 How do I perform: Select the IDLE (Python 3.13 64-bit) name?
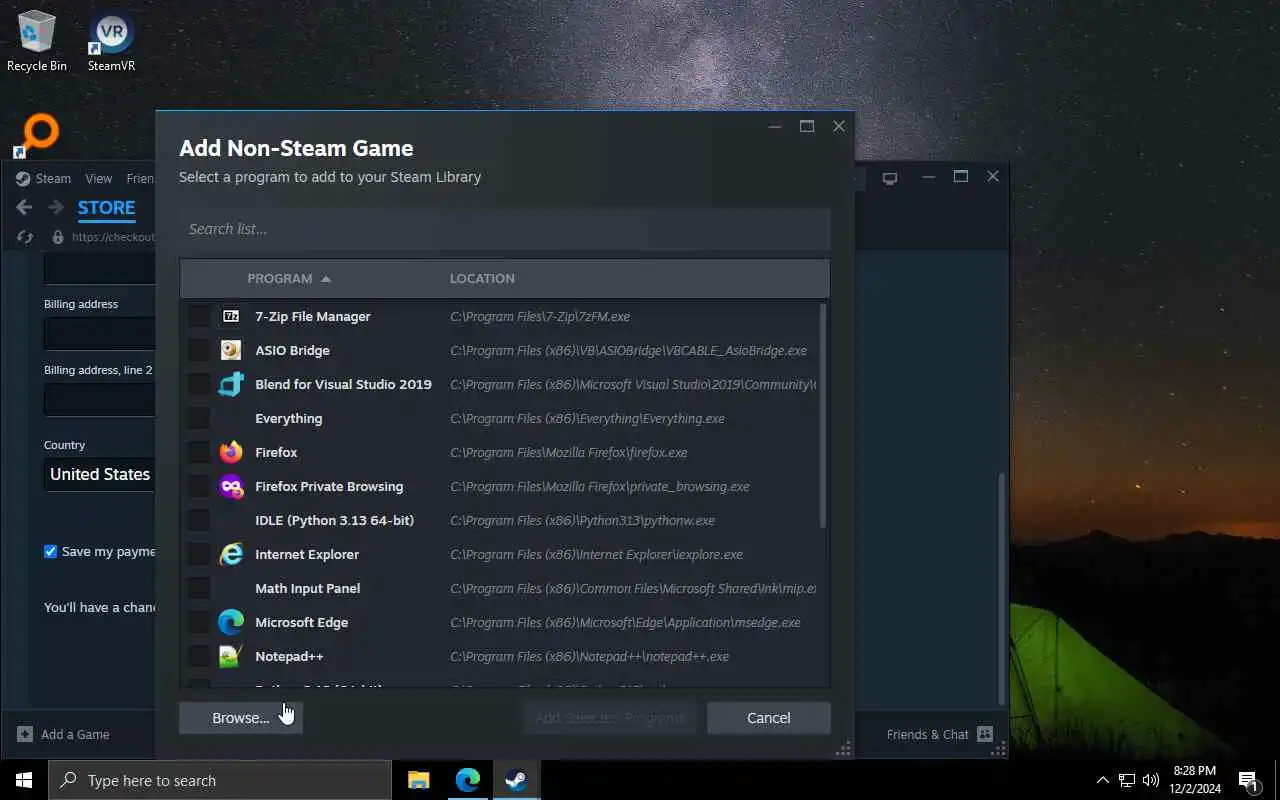[x=334, y=520]
